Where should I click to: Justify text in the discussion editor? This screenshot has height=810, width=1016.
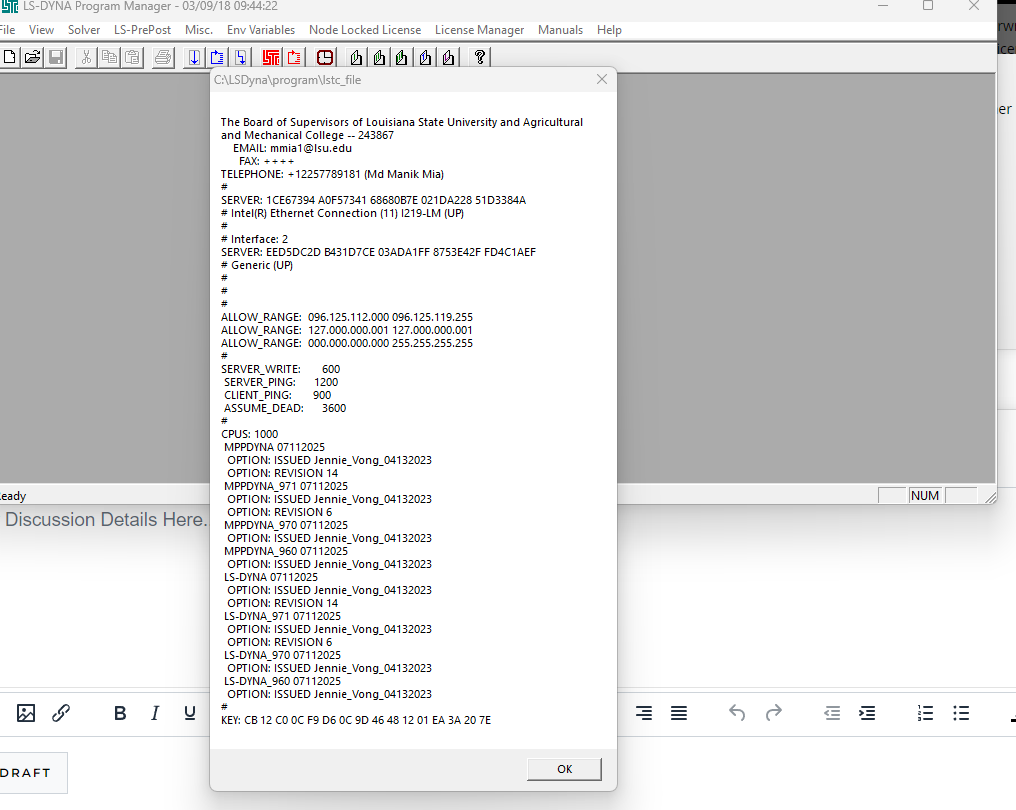click(679, 713)
